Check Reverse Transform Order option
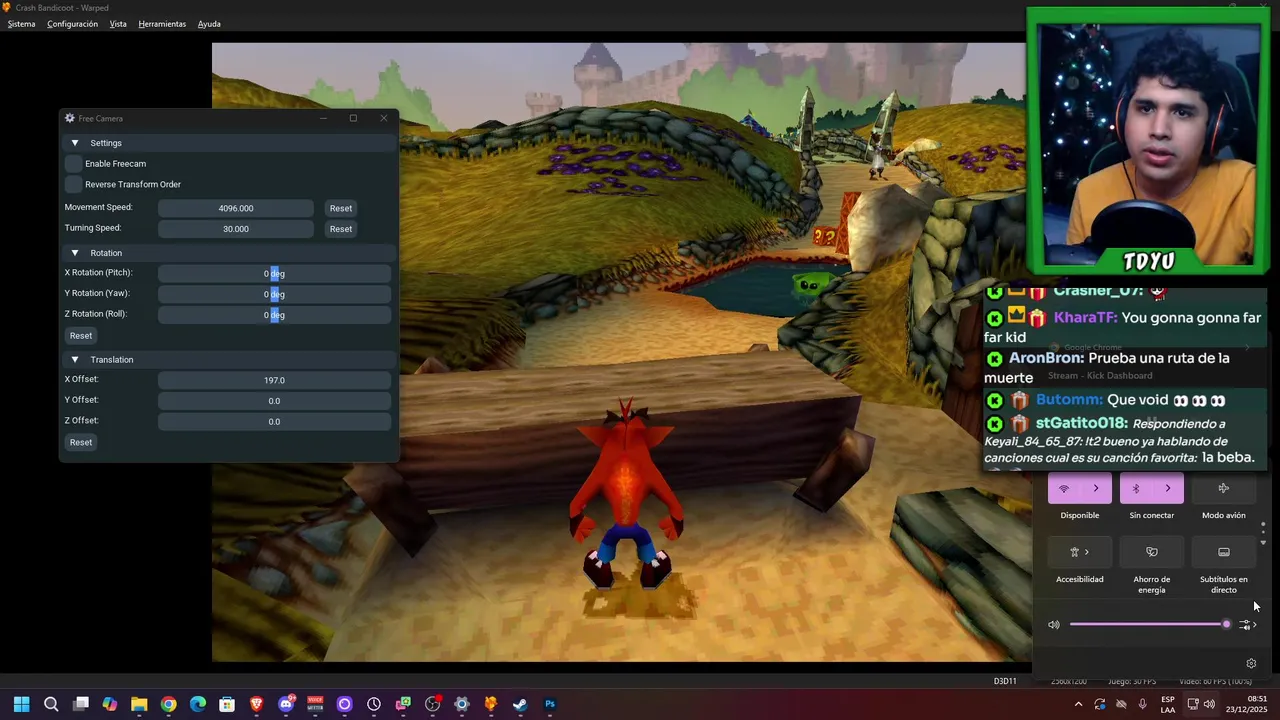The height and width of the screenshot is (720, 1280). click(74, 184)
